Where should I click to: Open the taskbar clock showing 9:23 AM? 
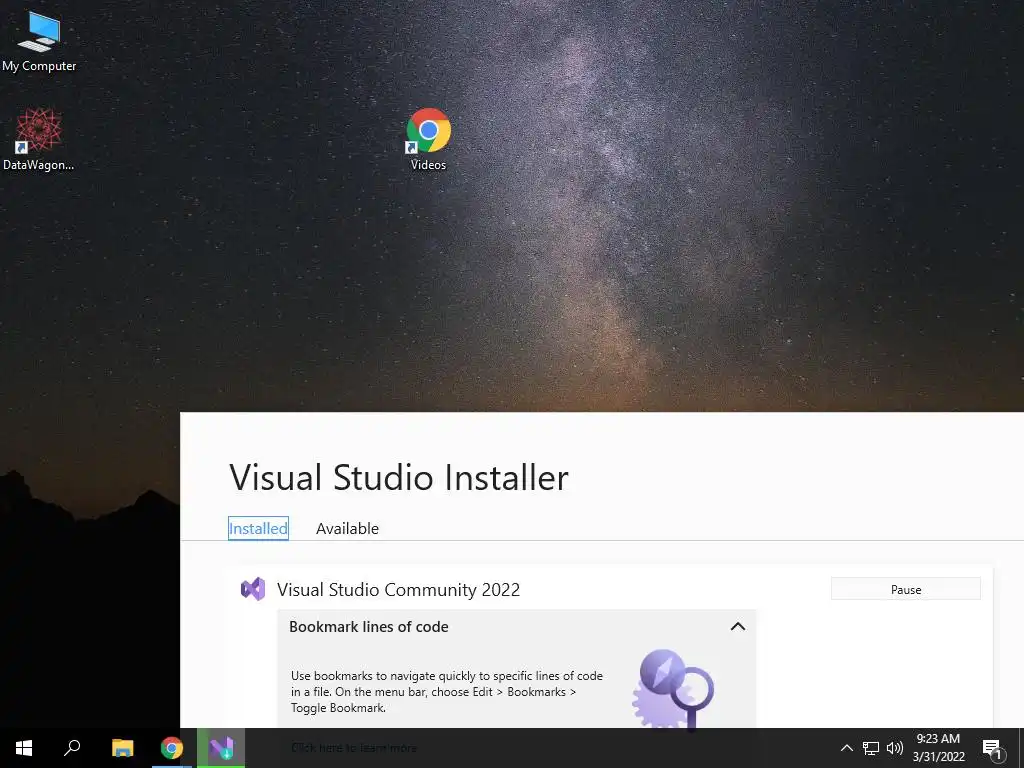point(938,748)
